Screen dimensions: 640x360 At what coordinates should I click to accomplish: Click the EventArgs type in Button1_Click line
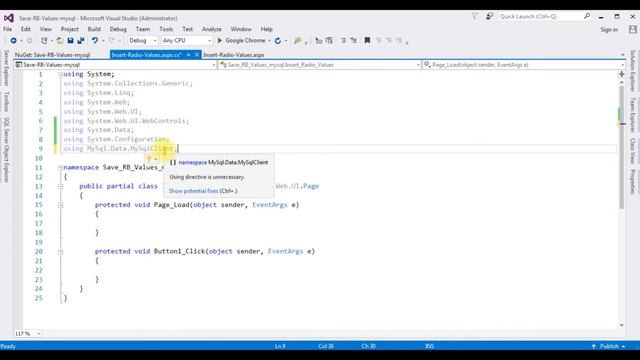click(285, 251)
